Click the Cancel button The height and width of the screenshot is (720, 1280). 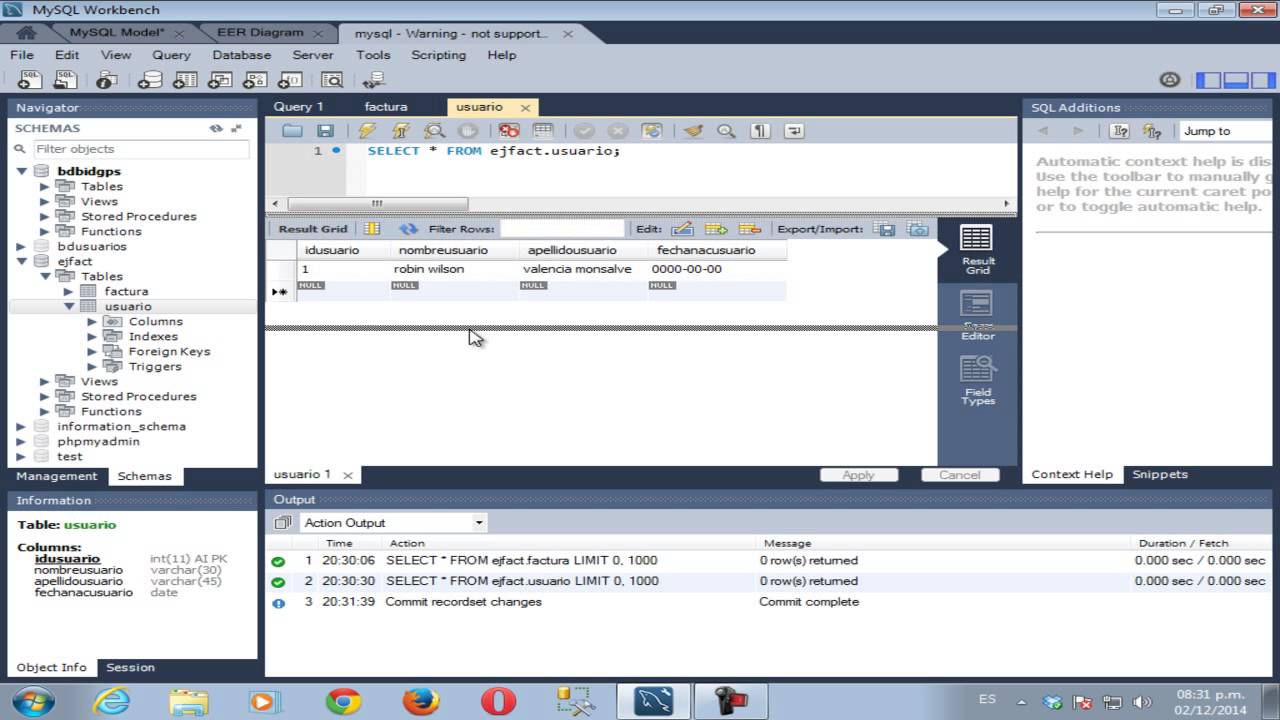[960, 475]
